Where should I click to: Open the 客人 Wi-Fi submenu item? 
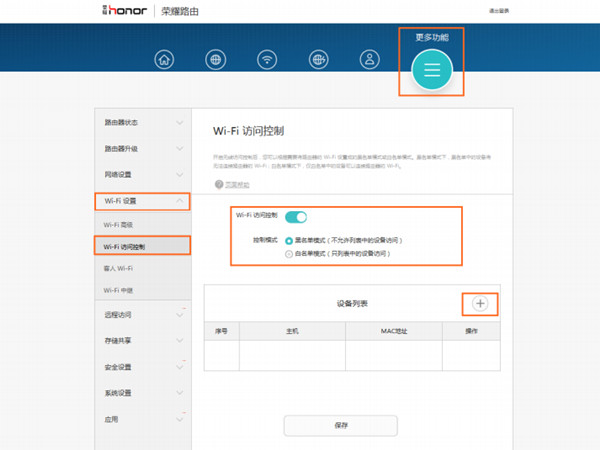(x=118, y=268)
